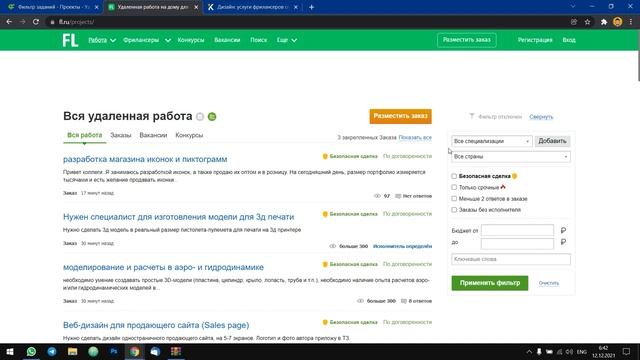
Task: Switch to Конкурсы tab below heading
Action: click(189, 135)
